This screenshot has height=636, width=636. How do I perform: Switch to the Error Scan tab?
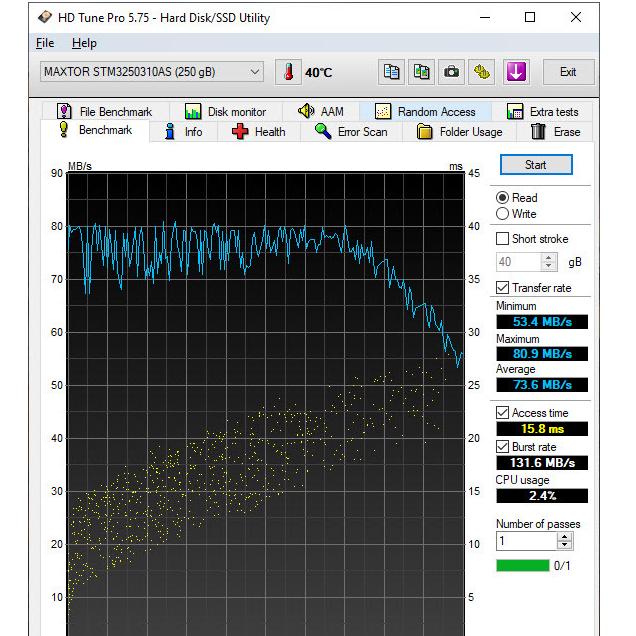(351, 132)
